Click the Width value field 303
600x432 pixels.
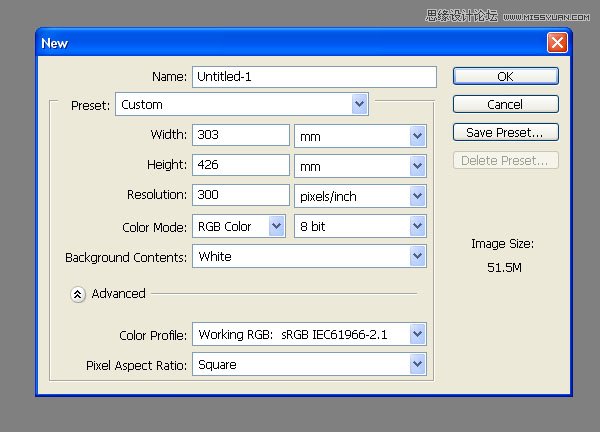pos(241,135)
